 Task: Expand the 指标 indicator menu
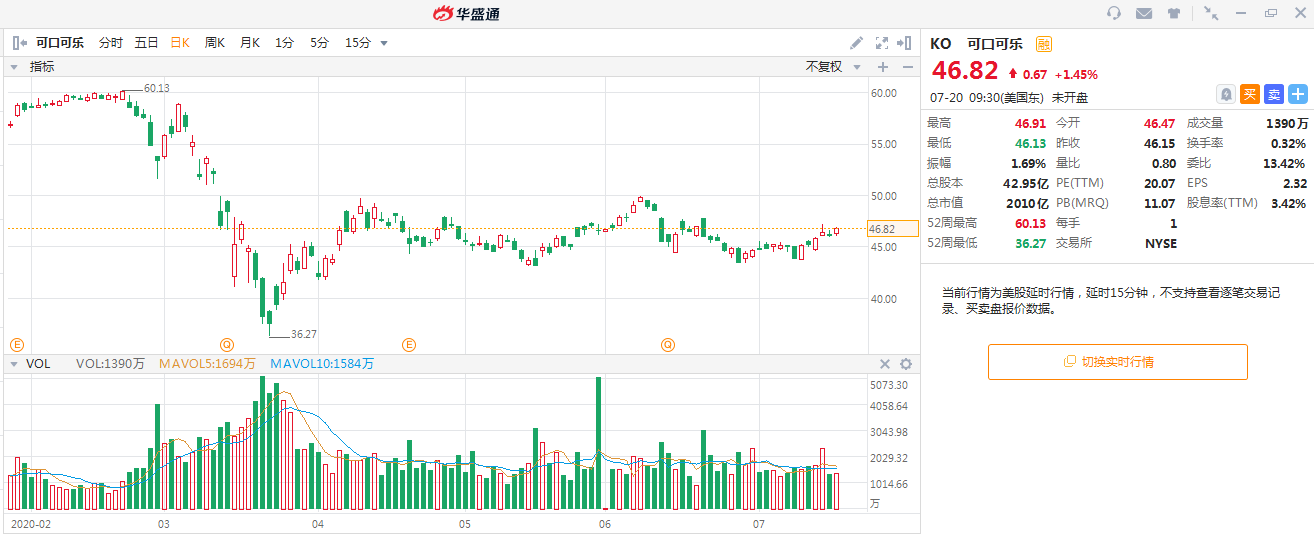(33, 67)
